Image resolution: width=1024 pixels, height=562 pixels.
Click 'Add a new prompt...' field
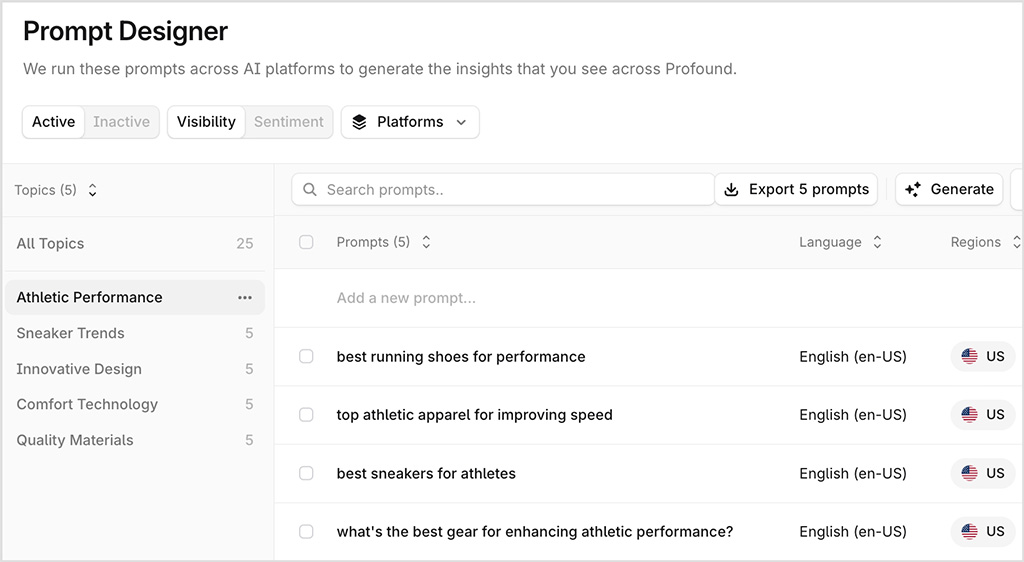point(406,298)
